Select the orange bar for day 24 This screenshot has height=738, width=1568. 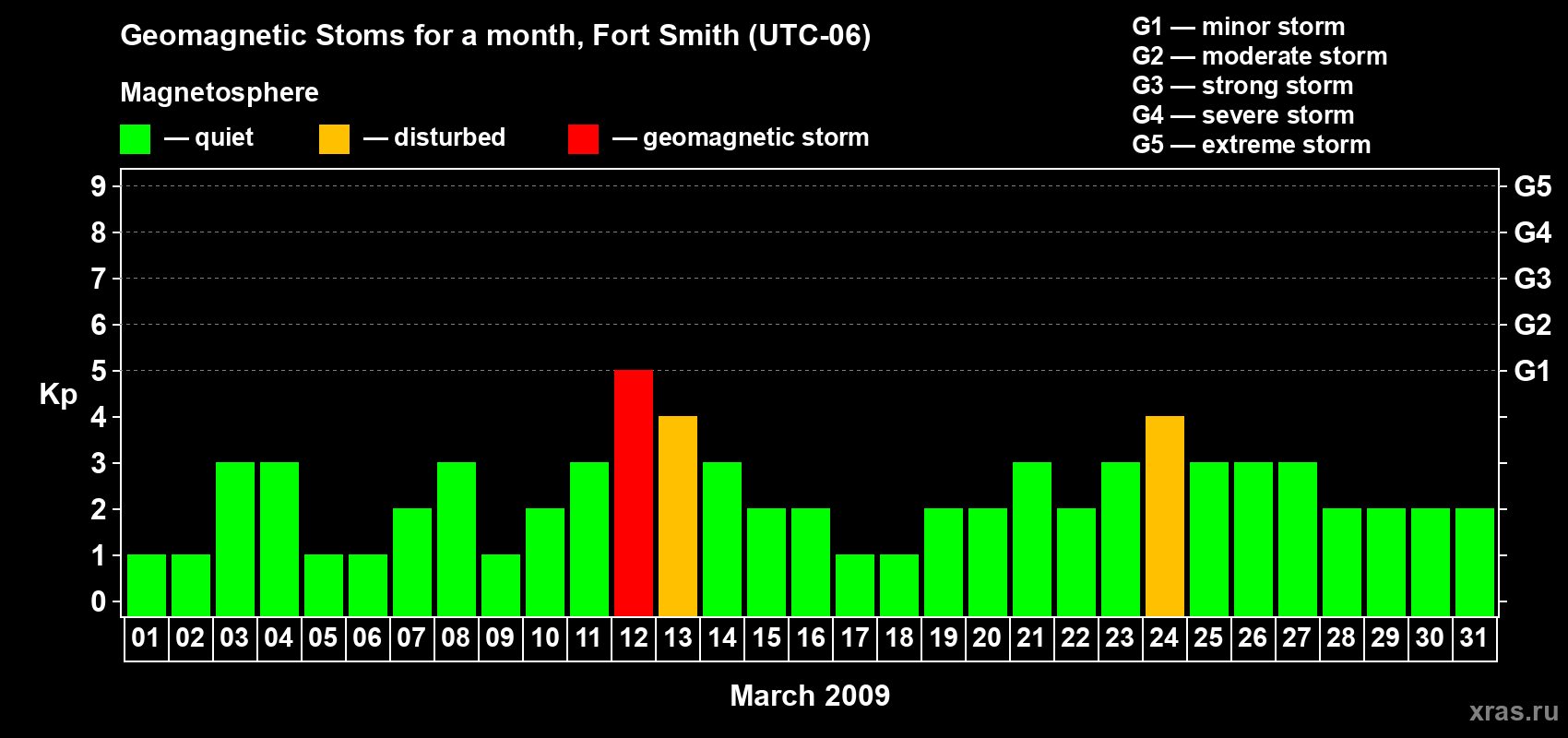coord(1165,517)
